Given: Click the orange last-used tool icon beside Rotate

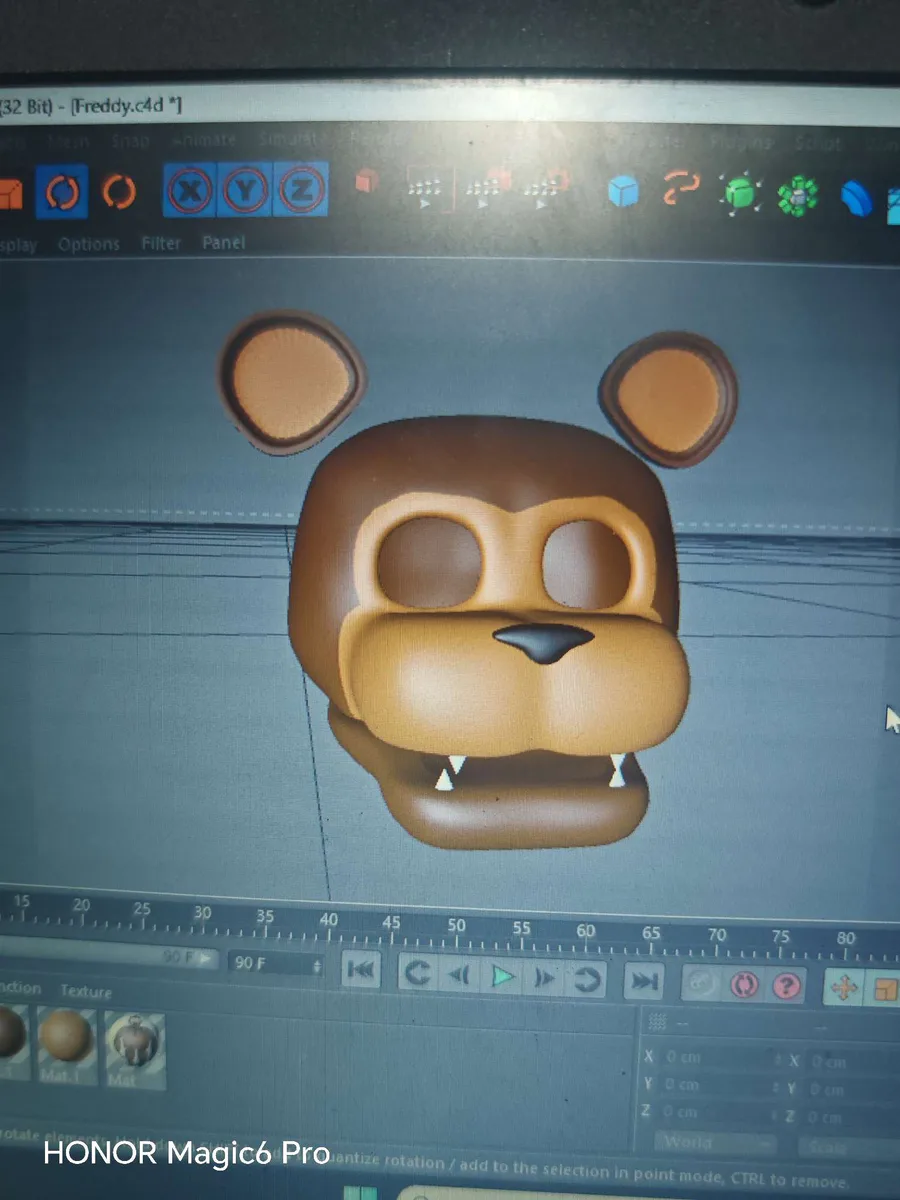Looking at the screenshot, I should click(x=119, y=190).
